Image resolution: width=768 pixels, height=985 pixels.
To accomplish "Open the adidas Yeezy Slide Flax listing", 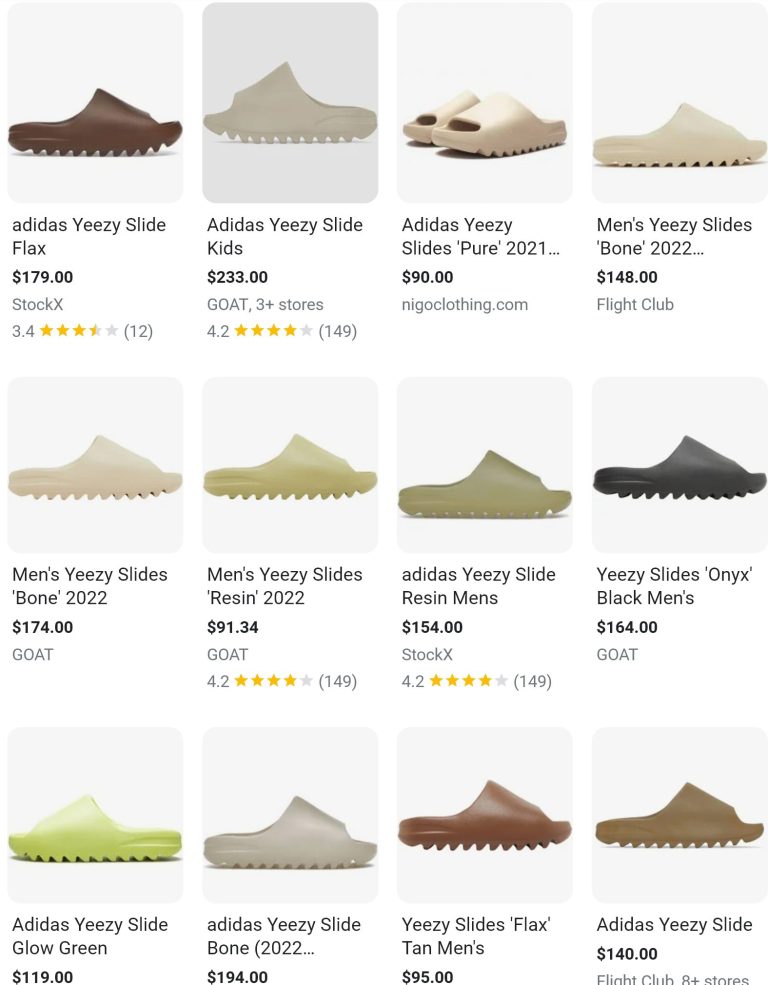I will [x=88, y=236].
